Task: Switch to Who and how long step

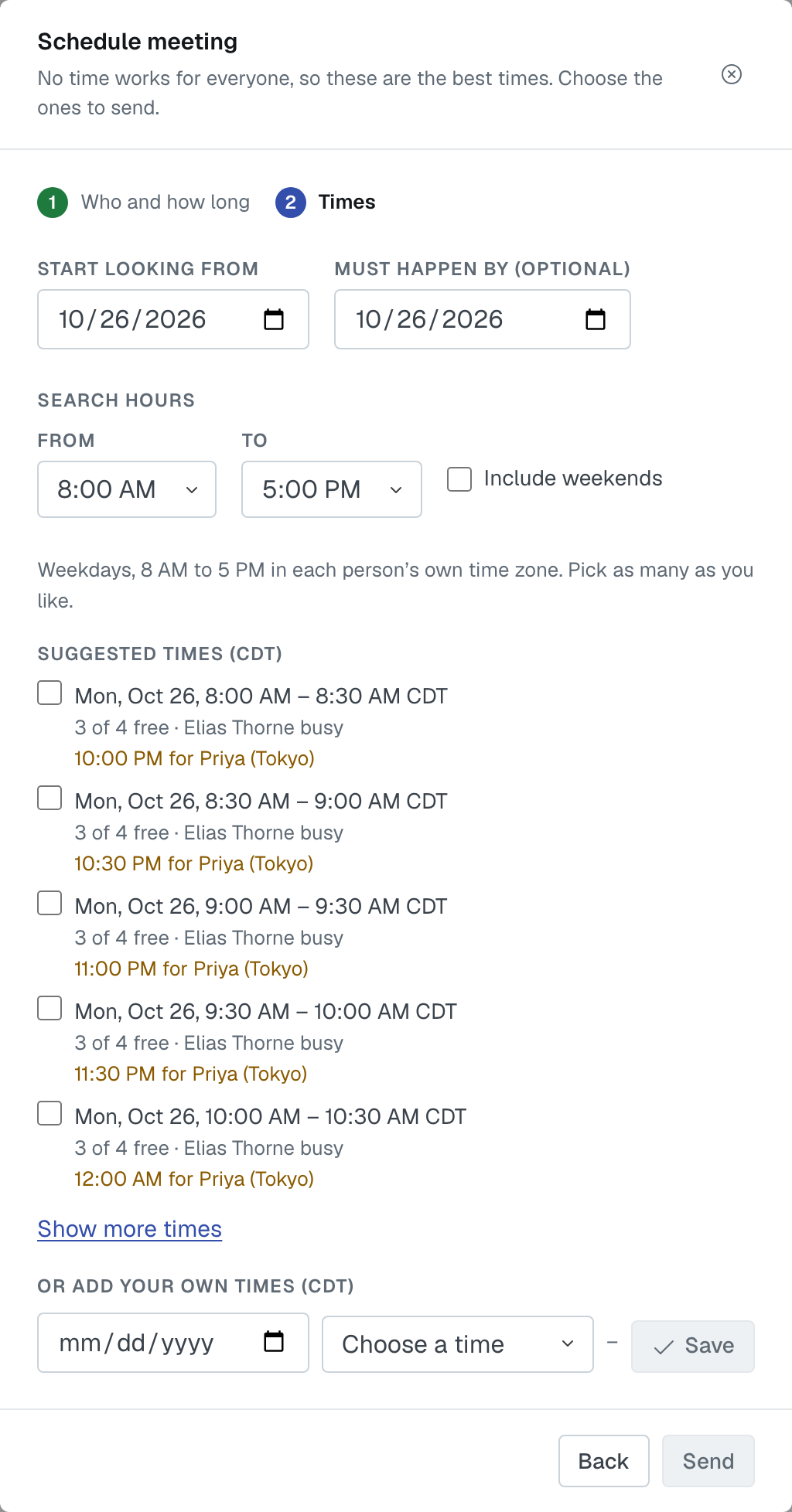Action: click(166, 203)
